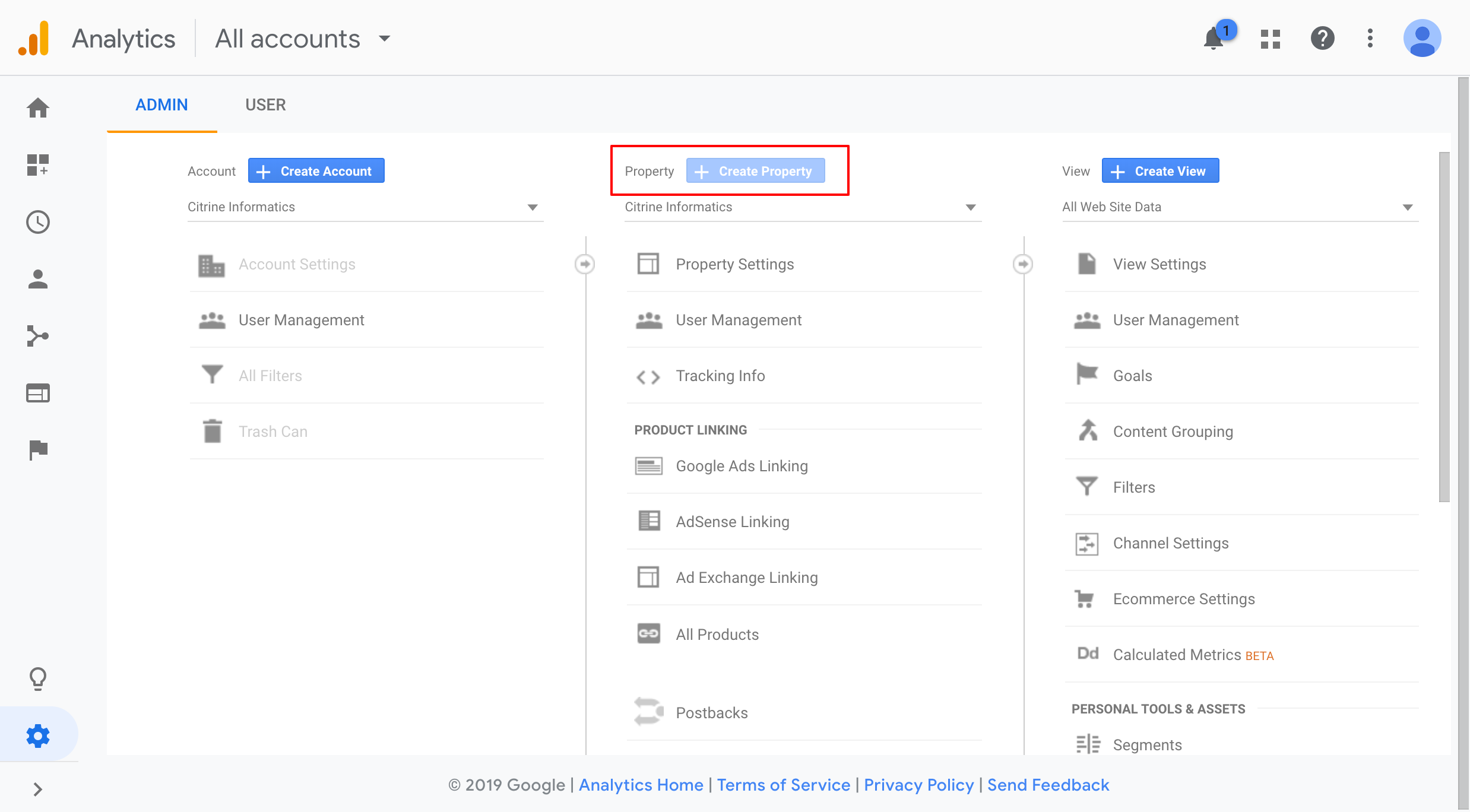Open Account Settings

coord(366,264)
